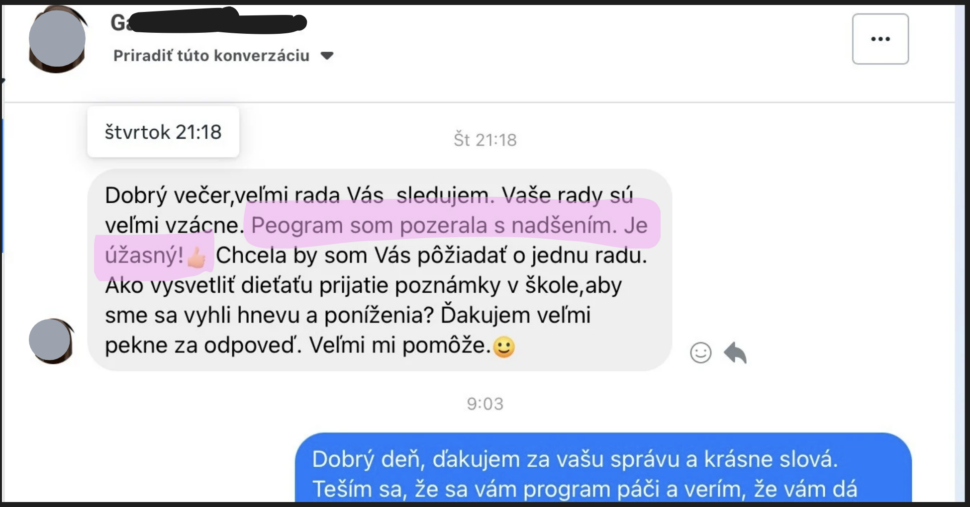Screen dimensions: 970x507
Task: Select the blue reply bubble starting Dobrý deň
Action: tap(603, 467)
